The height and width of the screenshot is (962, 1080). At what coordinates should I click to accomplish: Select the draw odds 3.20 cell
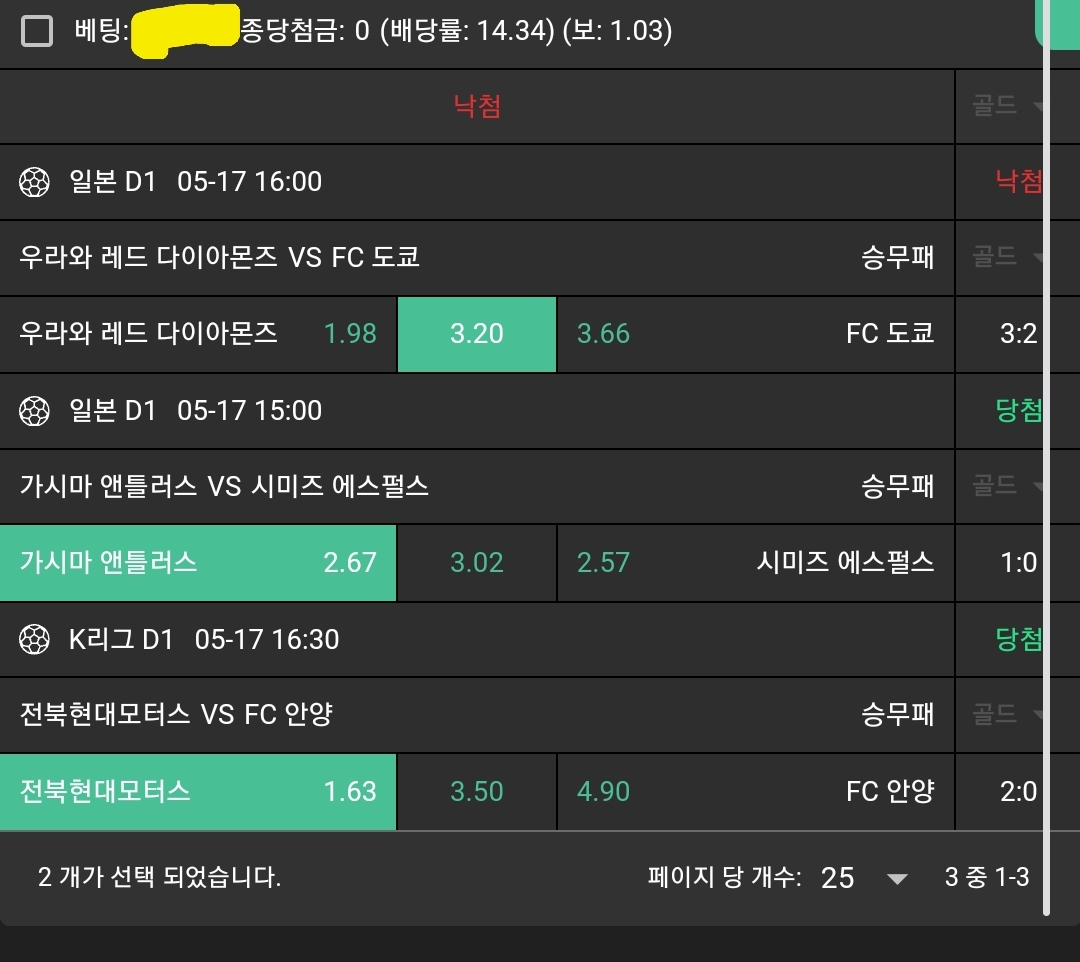coord(477,334)
